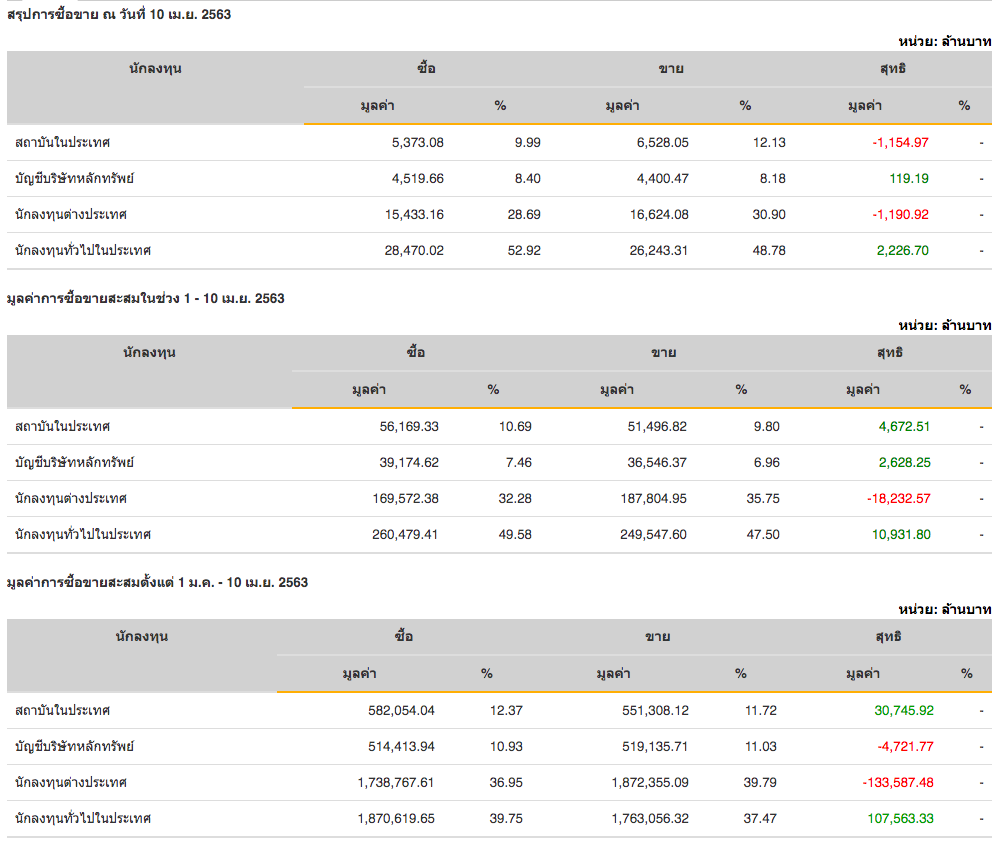Click the green net value 119.19

909,178
